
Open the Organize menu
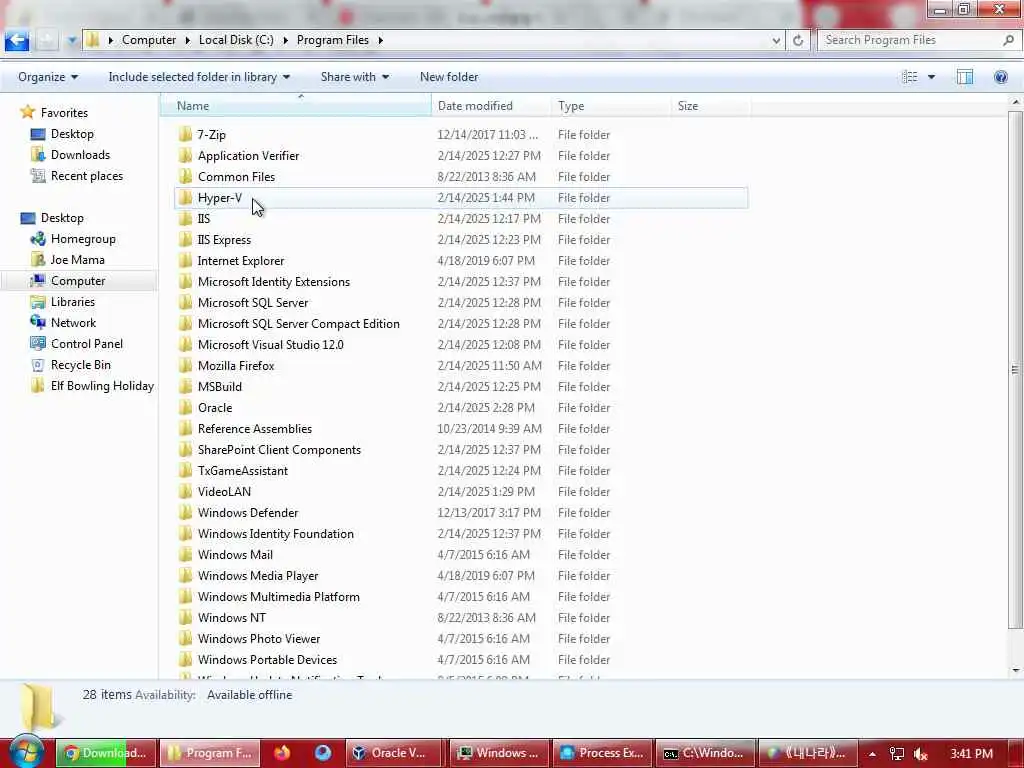48,77
